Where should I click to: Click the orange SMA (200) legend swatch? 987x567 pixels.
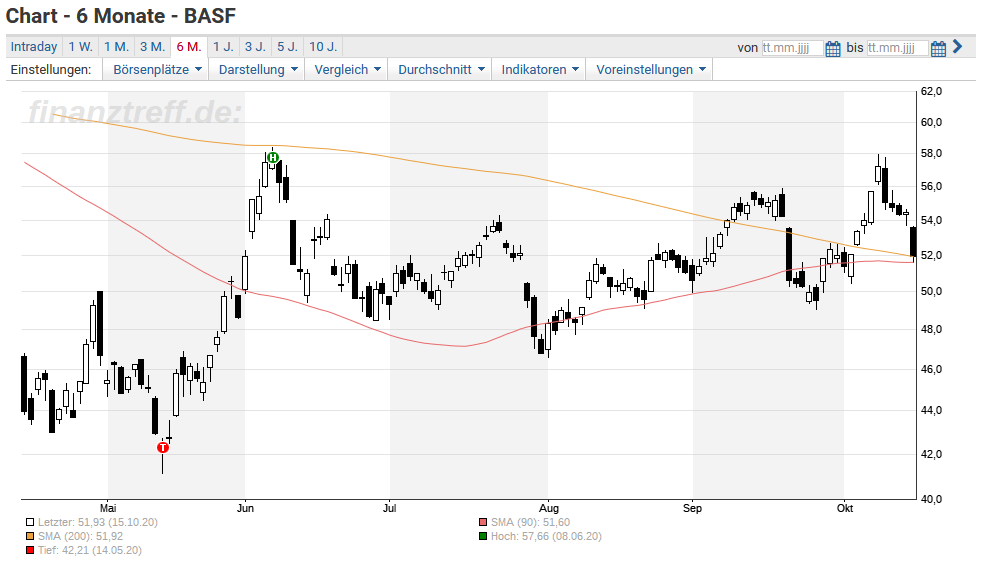tap(30, 536)
